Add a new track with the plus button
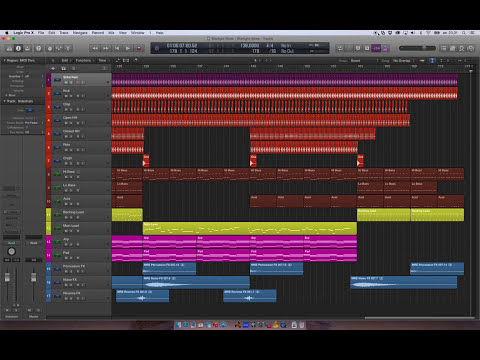This screenshot has width=480, height=360. pyautogui.click(x=53, y=68)
